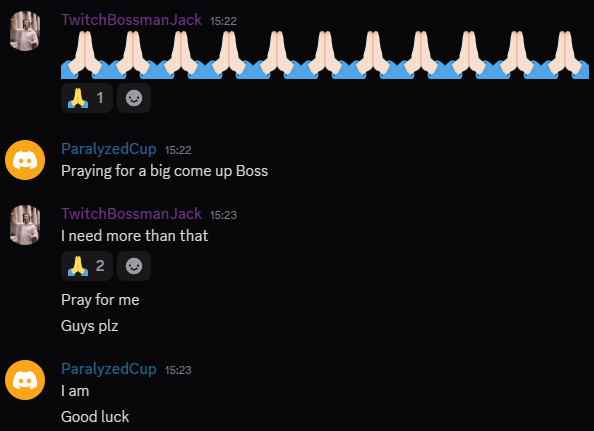Open the ParalyzedCup username at 15:23
The width and height of the screenshot is (594, 431).
click(x=109, y=369)
